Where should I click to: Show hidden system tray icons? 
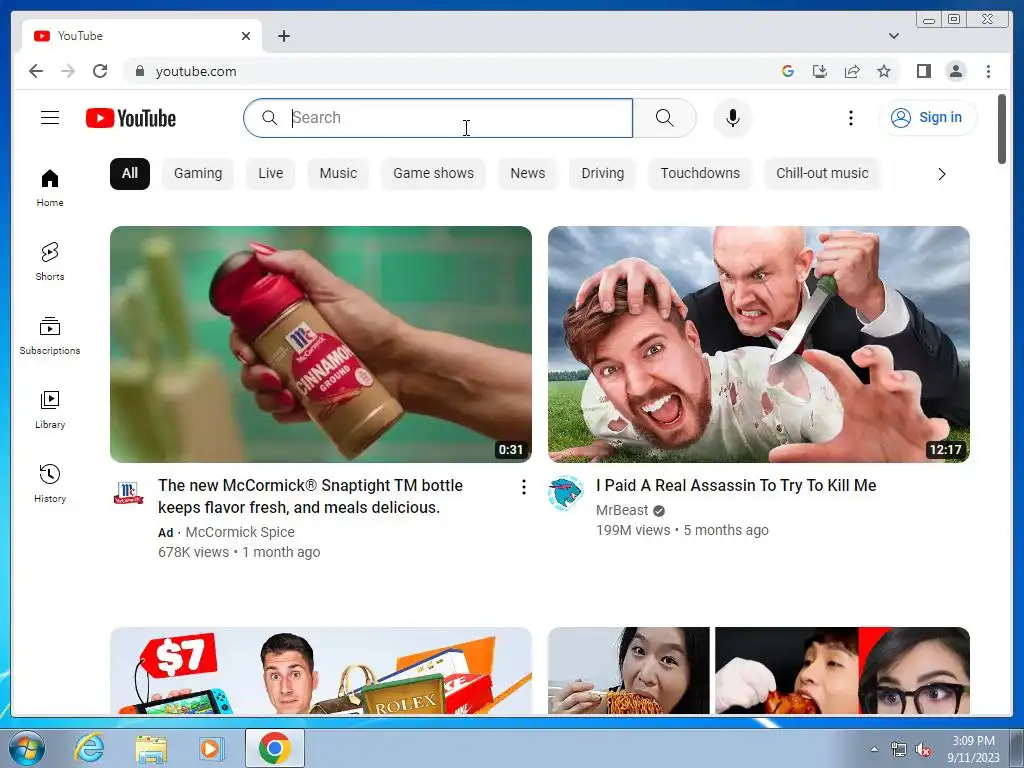pos(874,749)
